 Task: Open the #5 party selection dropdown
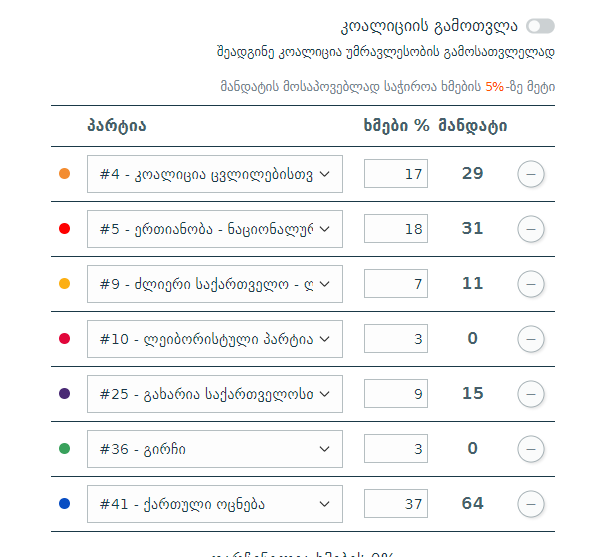(215, 229)
